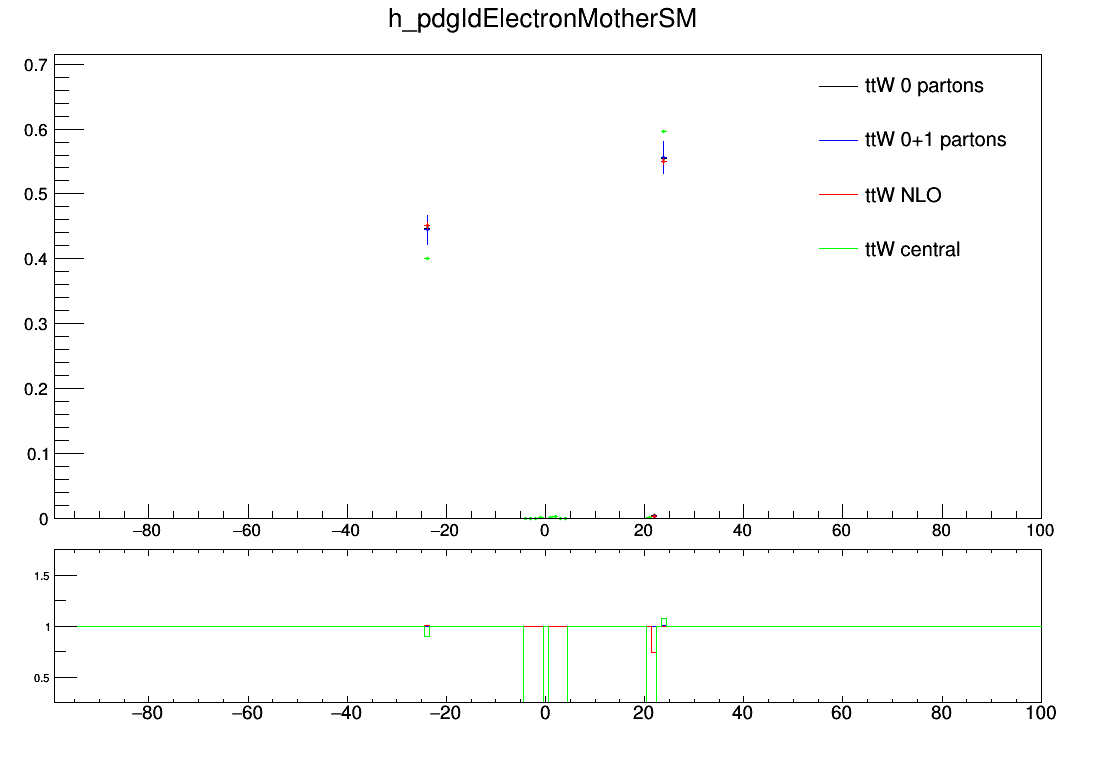Click the ratio plot y-axis label 1.5
The width and height of the screenshot is (1096, 772).
pyautogui.click(x=42, y=576)
